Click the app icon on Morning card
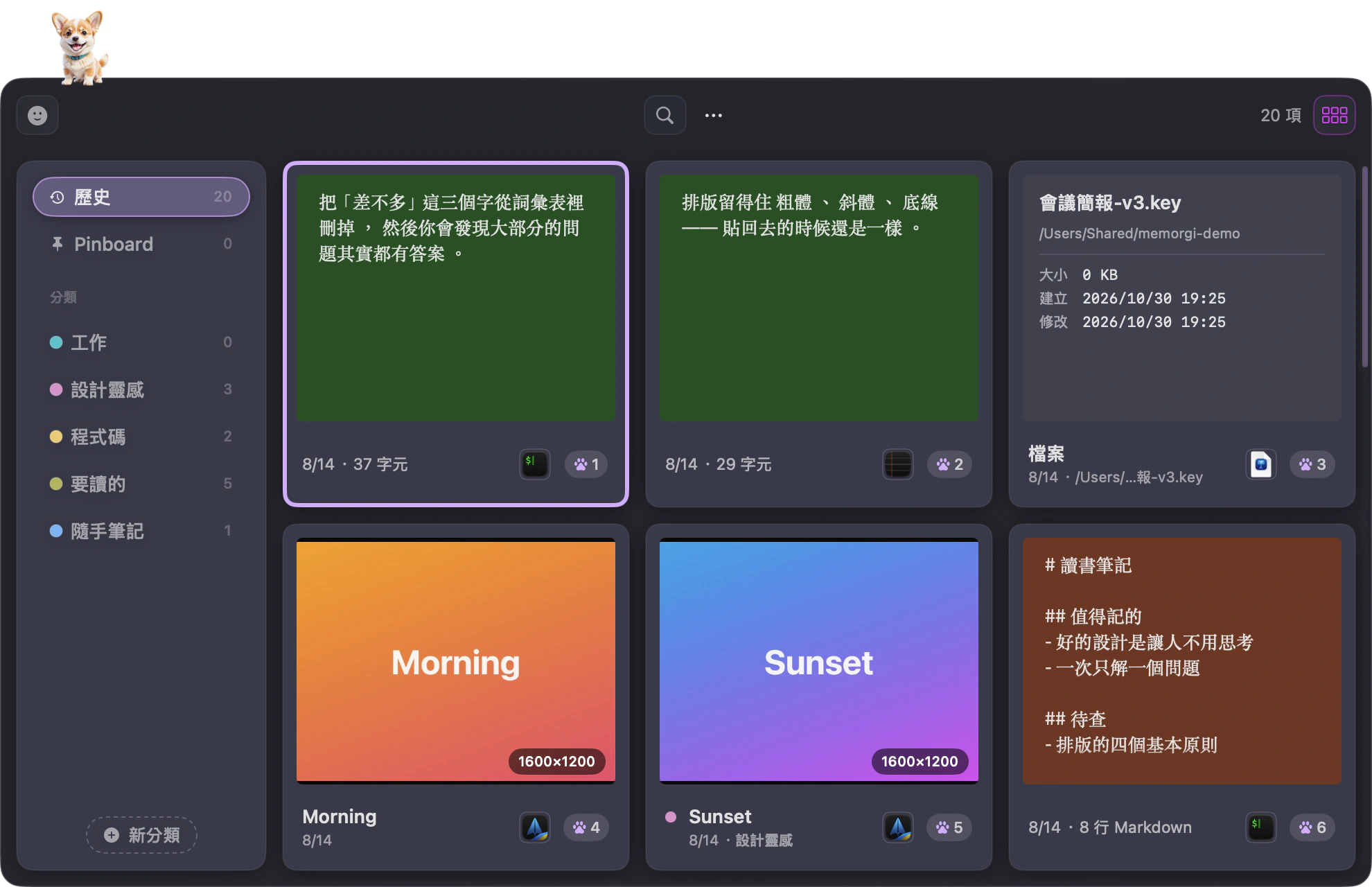The image size is (1372, 887). coord(535,827)
